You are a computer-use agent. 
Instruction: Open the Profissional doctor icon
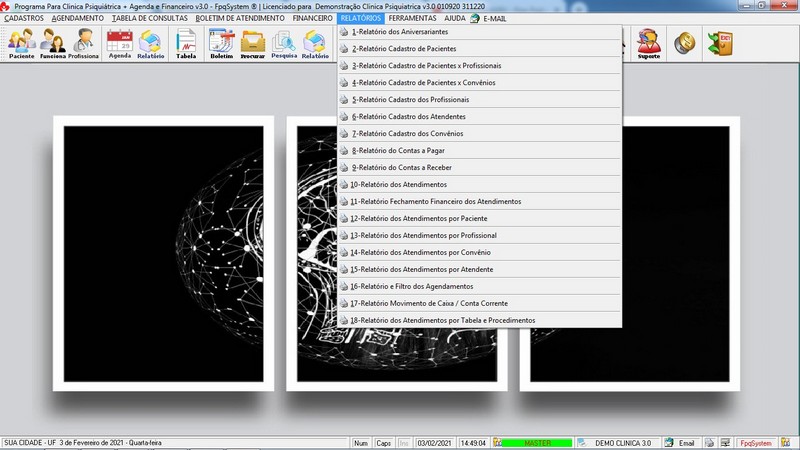83,43
